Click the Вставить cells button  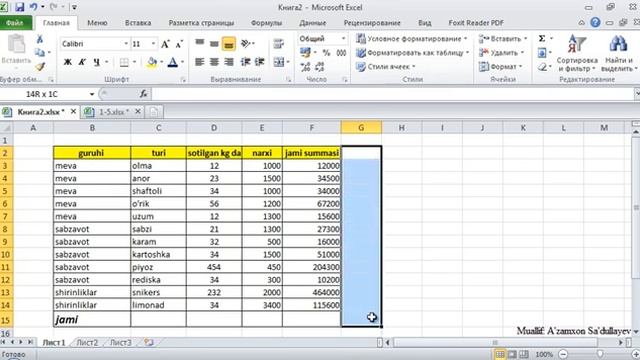pos(503,39)
